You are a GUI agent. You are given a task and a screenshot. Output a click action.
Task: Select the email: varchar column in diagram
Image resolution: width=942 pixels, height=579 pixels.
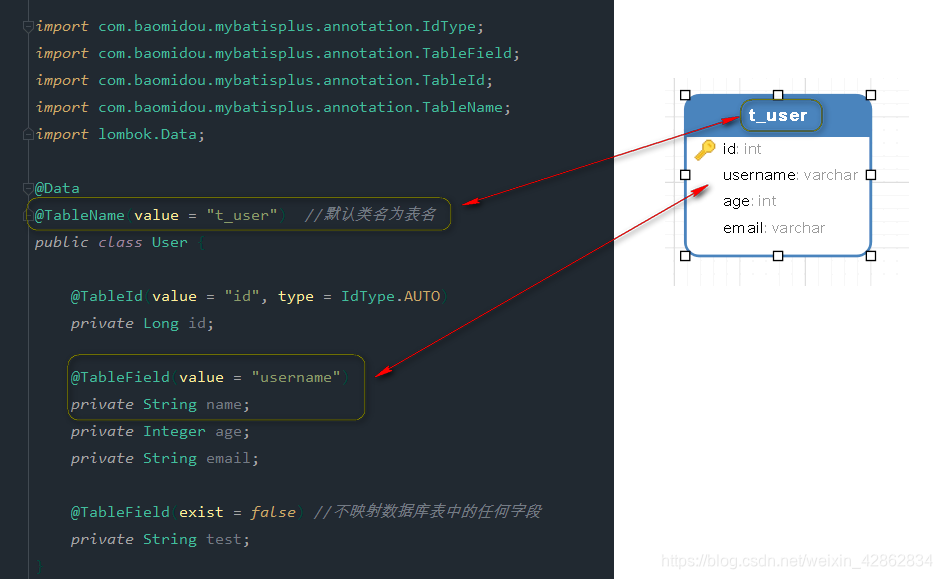[x=774, y=228]
